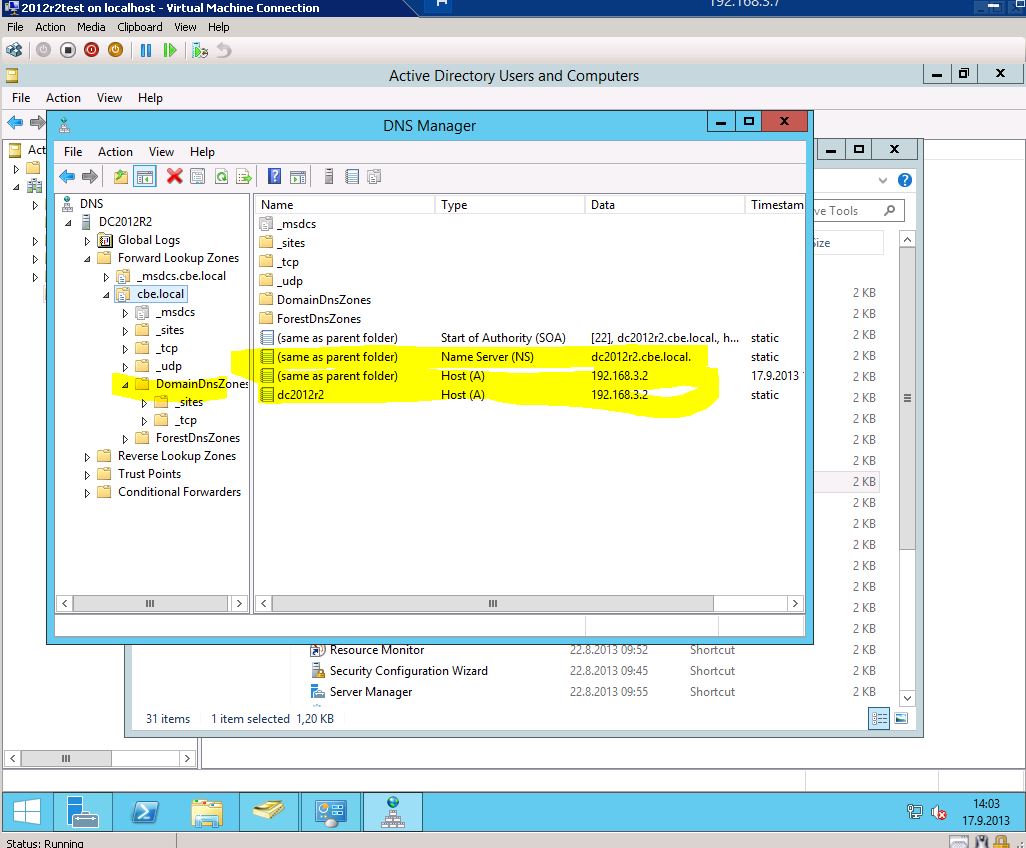Open Action menu in Active Directory window
The image size is (1026, 848).
[63, 97]
